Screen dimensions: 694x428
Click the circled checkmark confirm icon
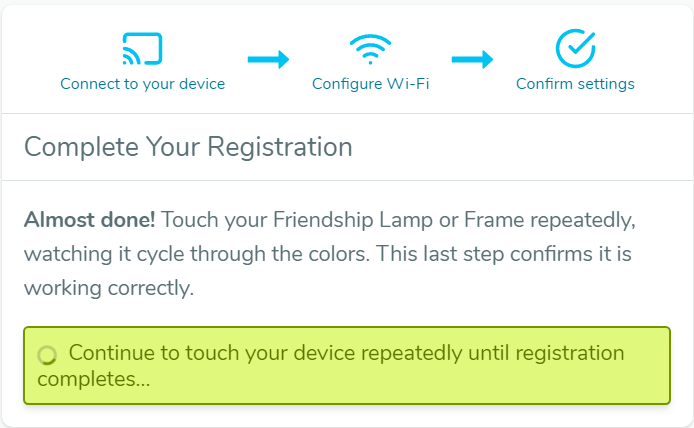click(x=575, y=48)
